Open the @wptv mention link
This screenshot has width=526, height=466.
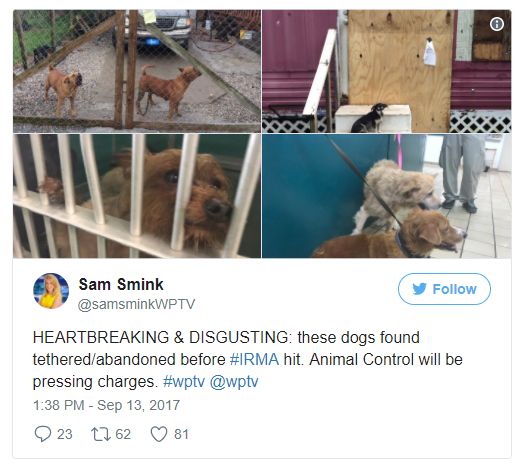click(234, 381)
